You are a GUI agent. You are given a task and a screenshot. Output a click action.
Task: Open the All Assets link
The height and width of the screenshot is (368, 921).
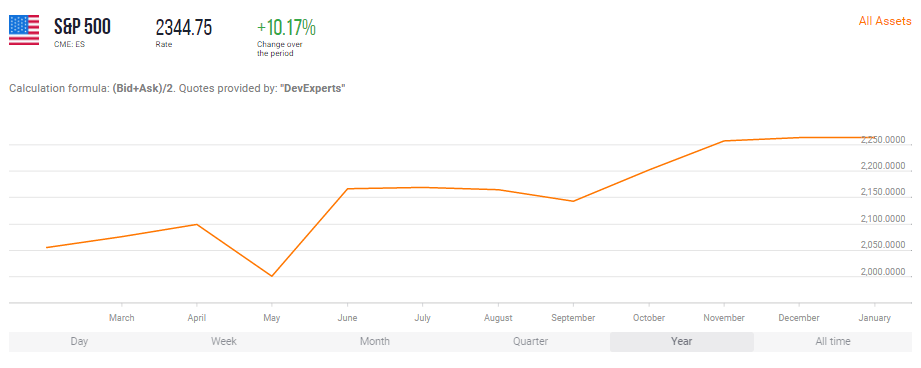[885, 21]
